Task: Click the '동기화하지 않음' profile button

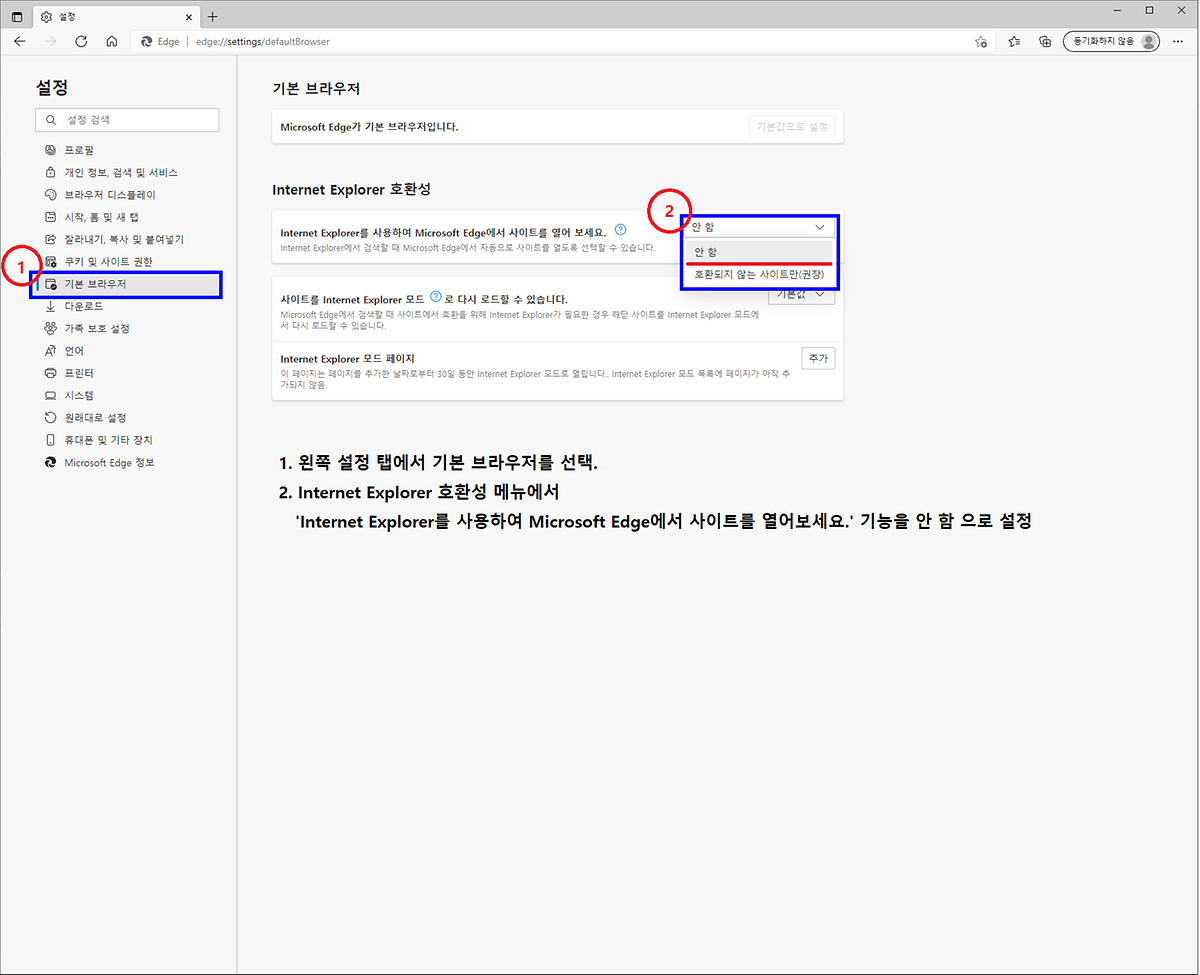Action: [1111, 41]
